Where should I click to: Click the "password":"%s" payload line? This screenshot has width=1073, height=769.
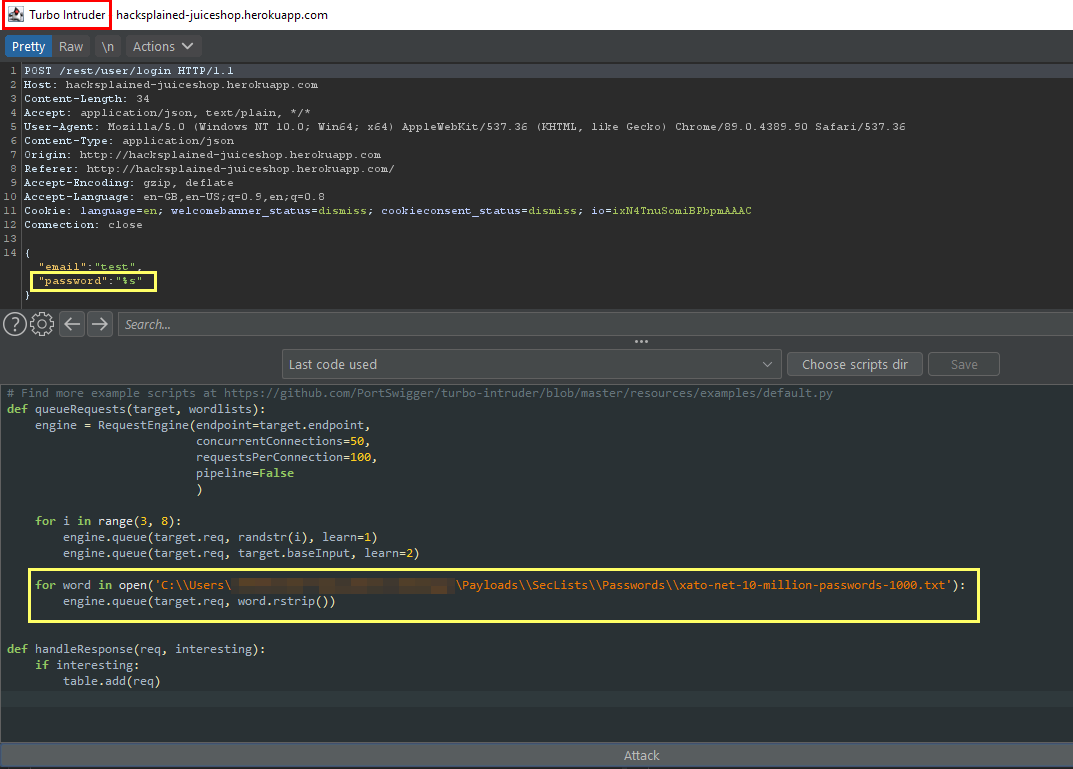click(x=90, y=281)
